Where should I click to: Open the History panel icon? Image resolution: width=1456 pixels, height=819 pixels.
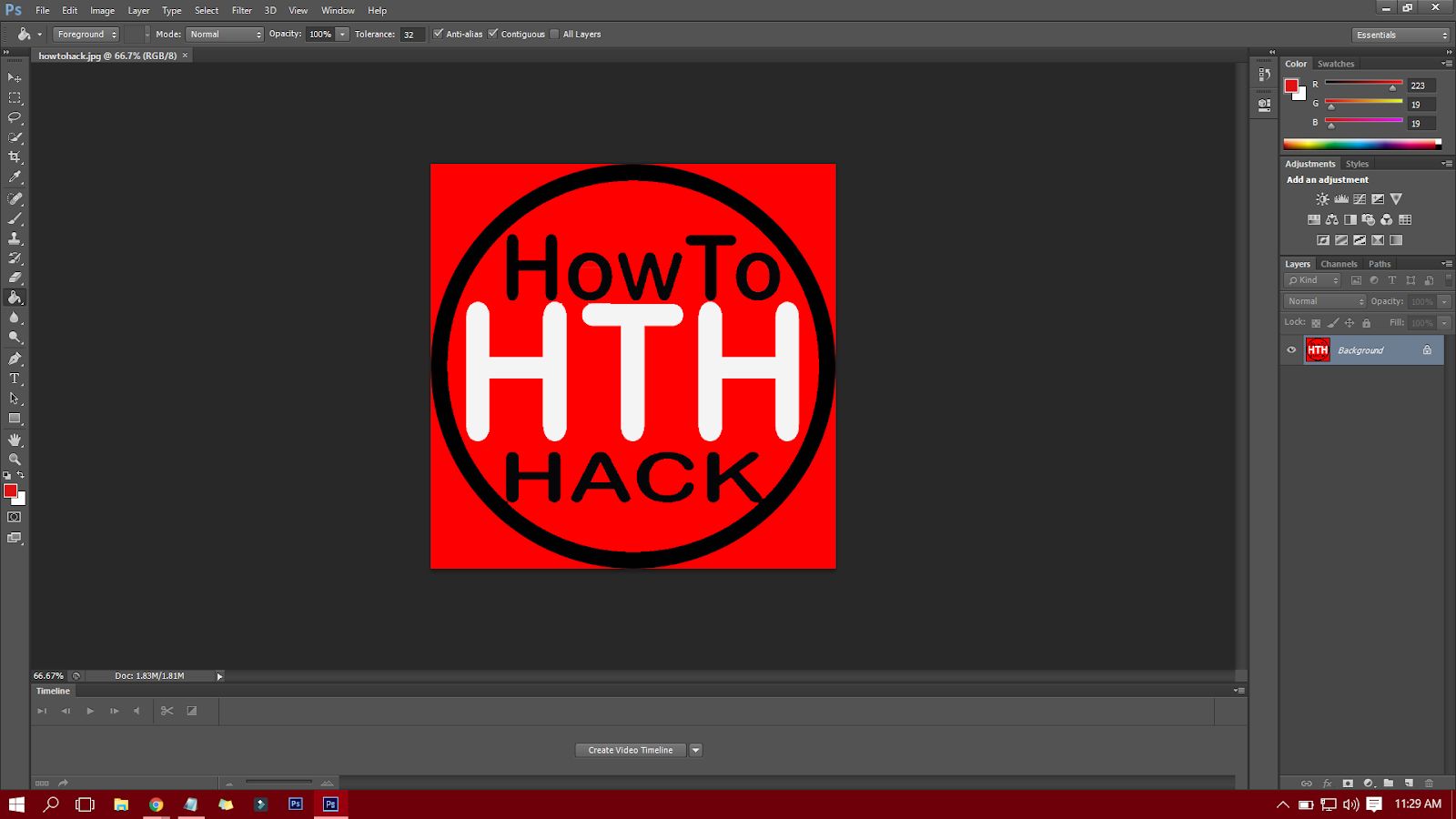click(x=1264, y=75)
